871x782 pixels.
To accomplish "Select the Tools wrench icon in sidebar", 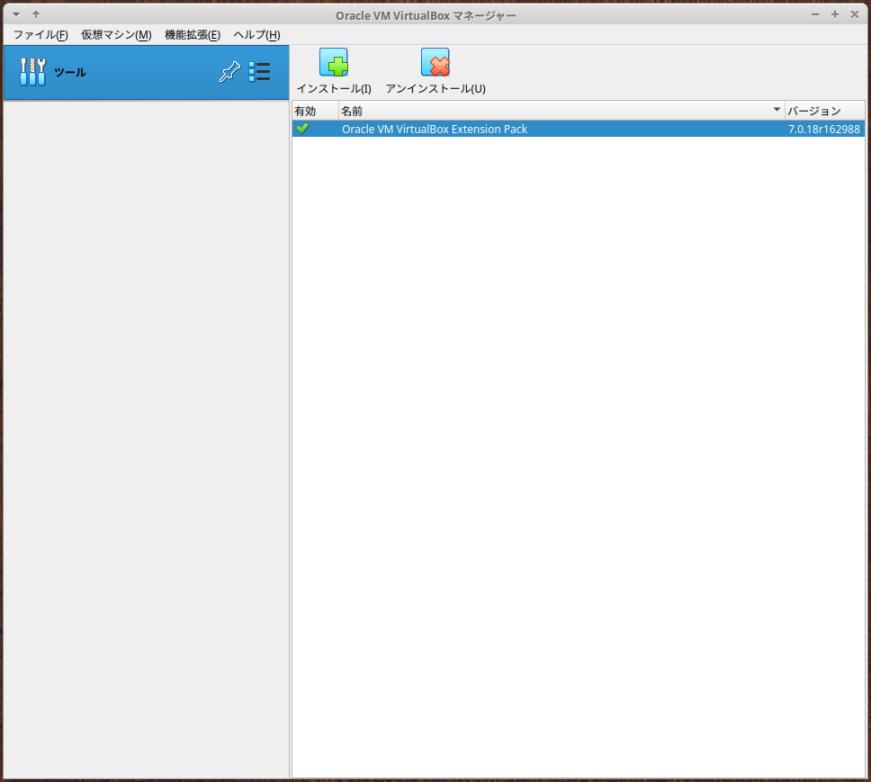I will click(x=33, y=72).
